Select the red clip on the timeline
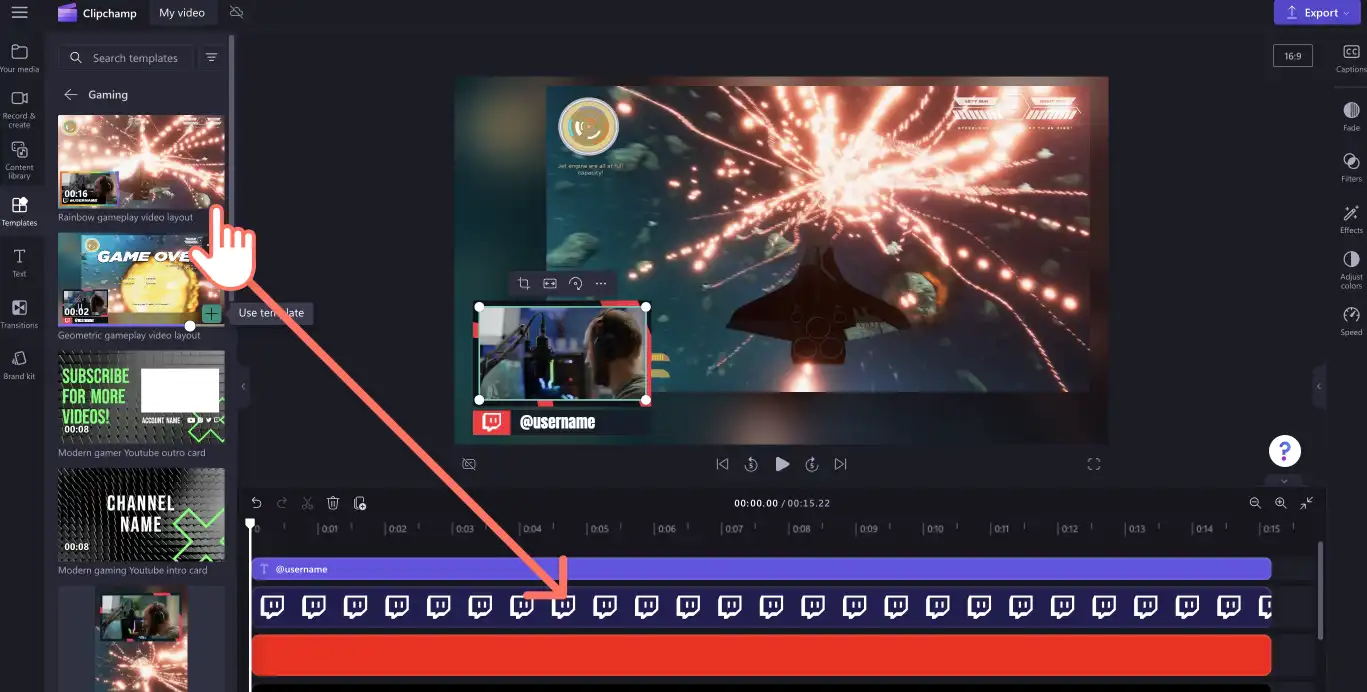Viewport: 1367px width, 692px height. coord(761,655)
